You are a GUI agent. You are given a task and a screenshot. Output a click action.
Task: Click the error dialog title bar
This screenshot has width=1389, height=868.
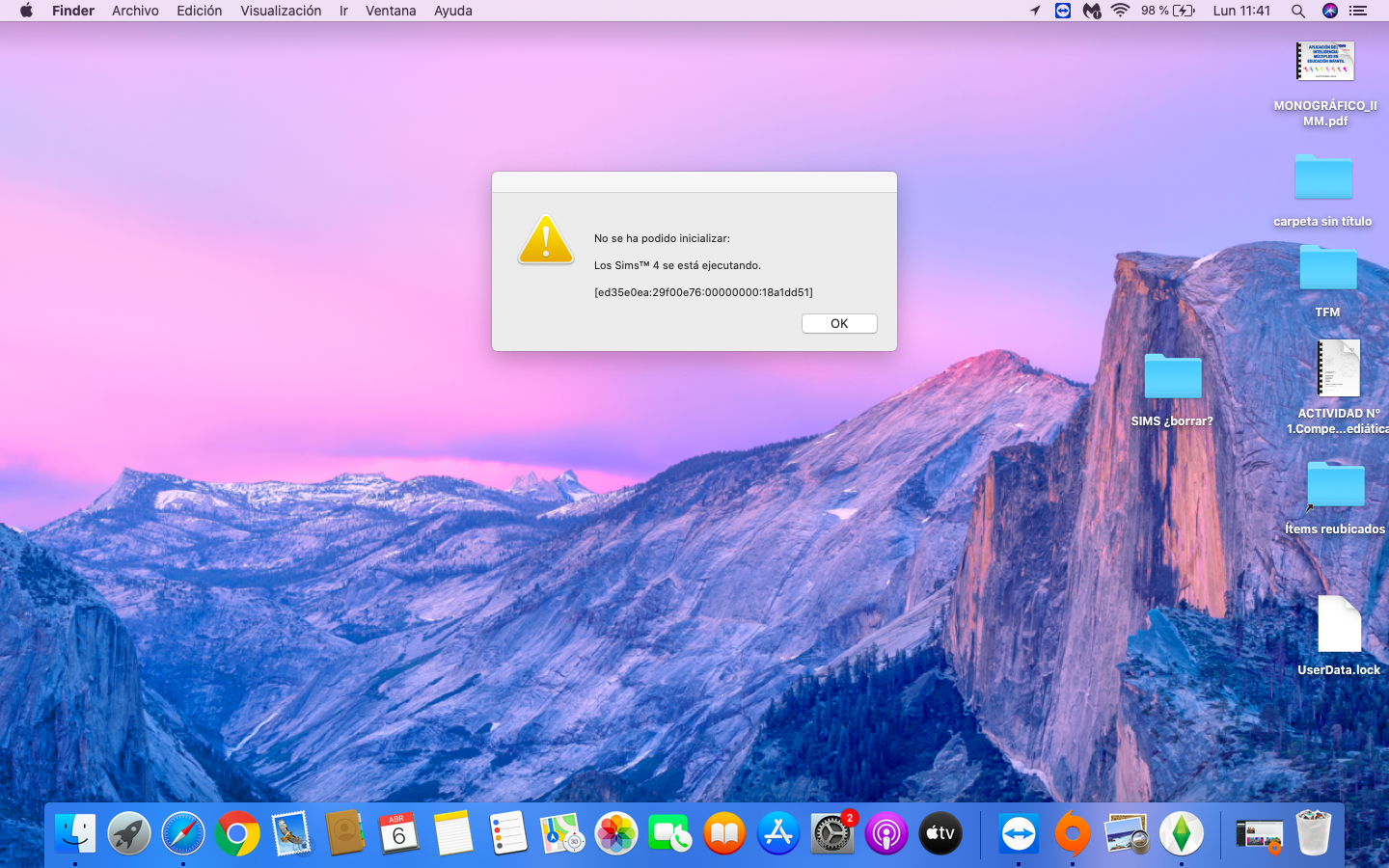pyautogui.click(x=694, y=182)
